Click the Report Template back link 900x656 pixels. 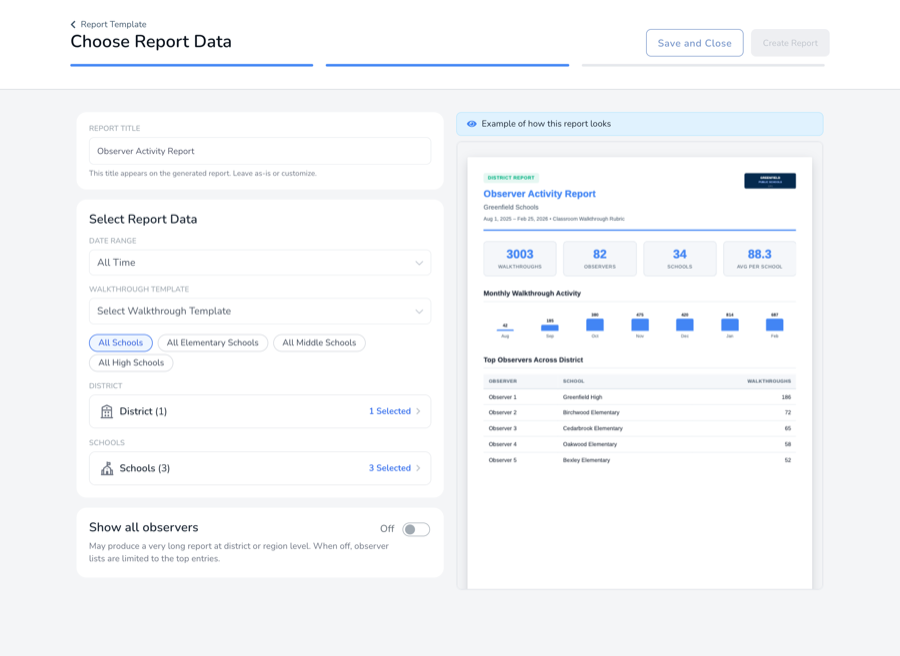tap(113, 25)
